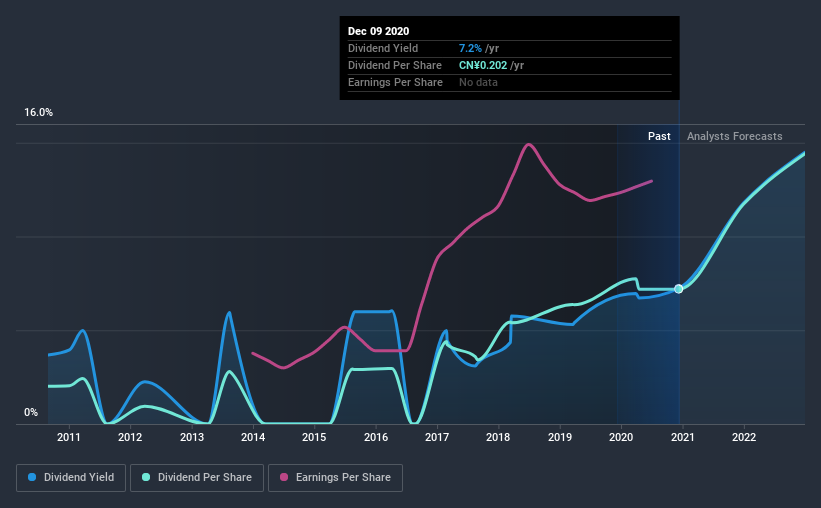Click the 16.0% y-axis label

point(38,113)
